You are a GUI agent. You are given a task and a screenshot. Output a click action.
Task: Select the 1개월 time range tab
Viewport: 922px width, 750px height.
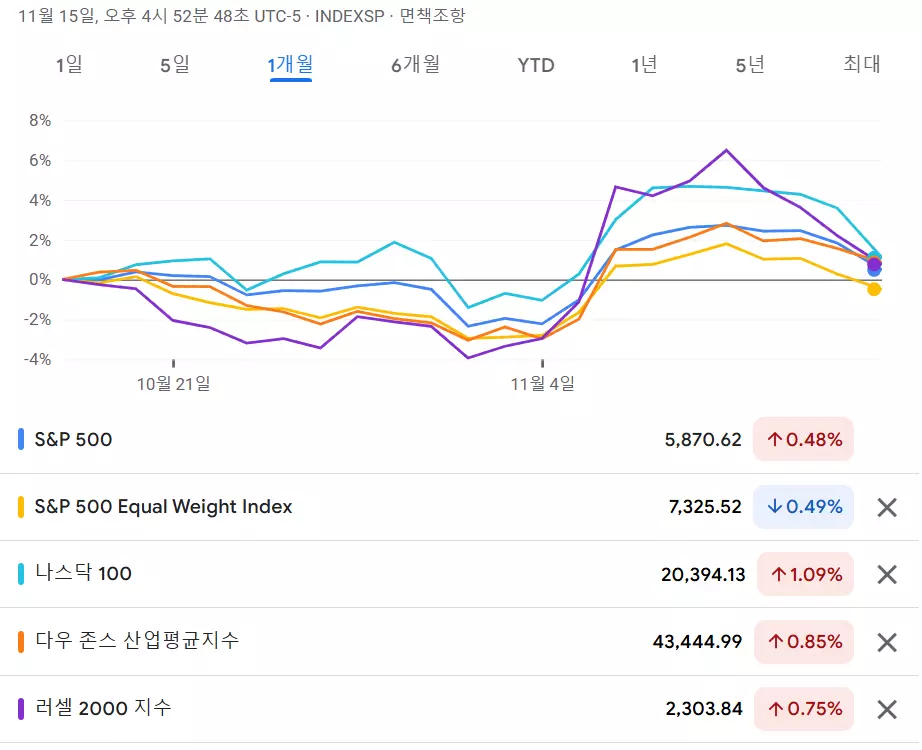pyautogui.click(x=290, y=64)
